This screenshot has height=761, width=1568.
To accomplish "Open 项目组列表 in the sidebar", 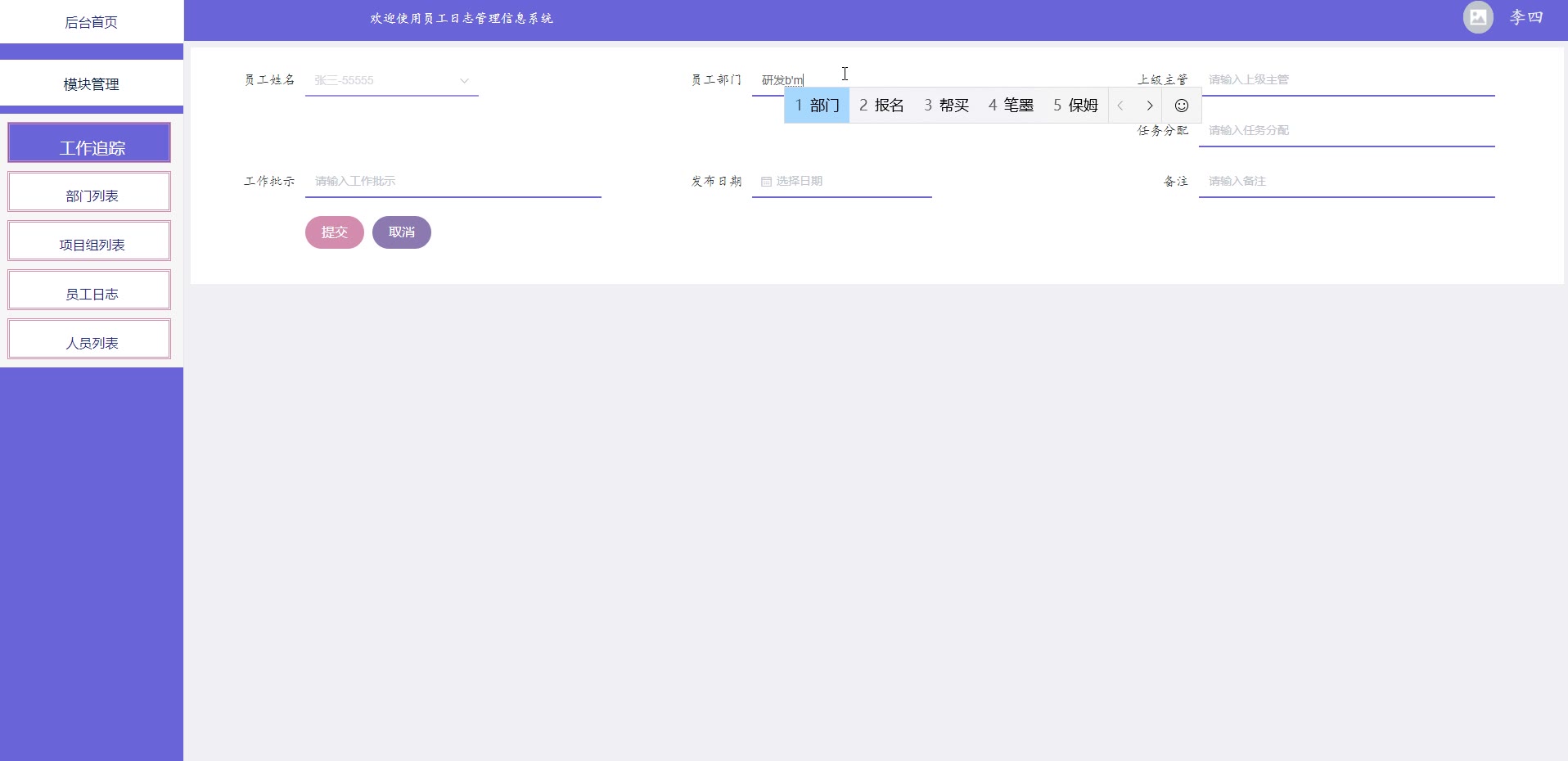I will click(x=89, y=241).
